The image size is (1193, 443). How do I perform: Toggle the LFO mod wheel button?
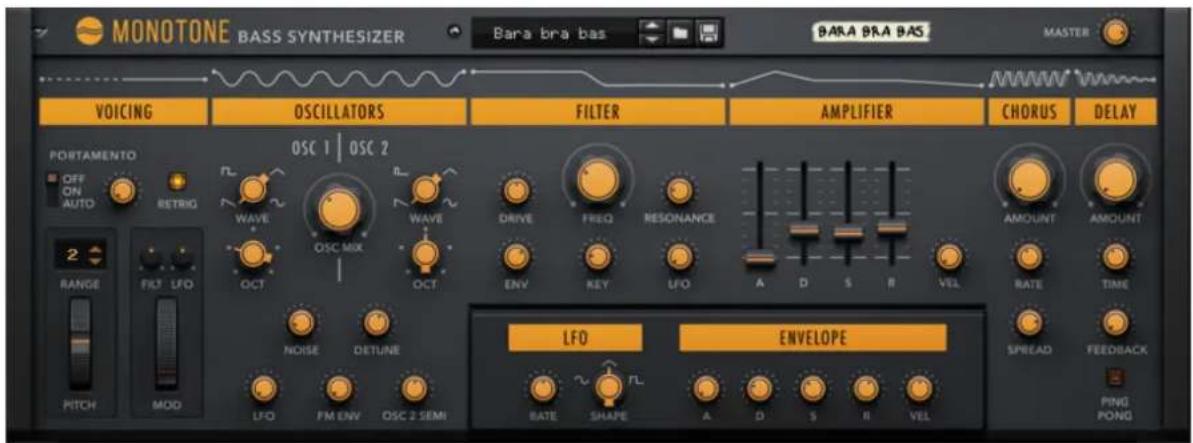click(180, 259)
